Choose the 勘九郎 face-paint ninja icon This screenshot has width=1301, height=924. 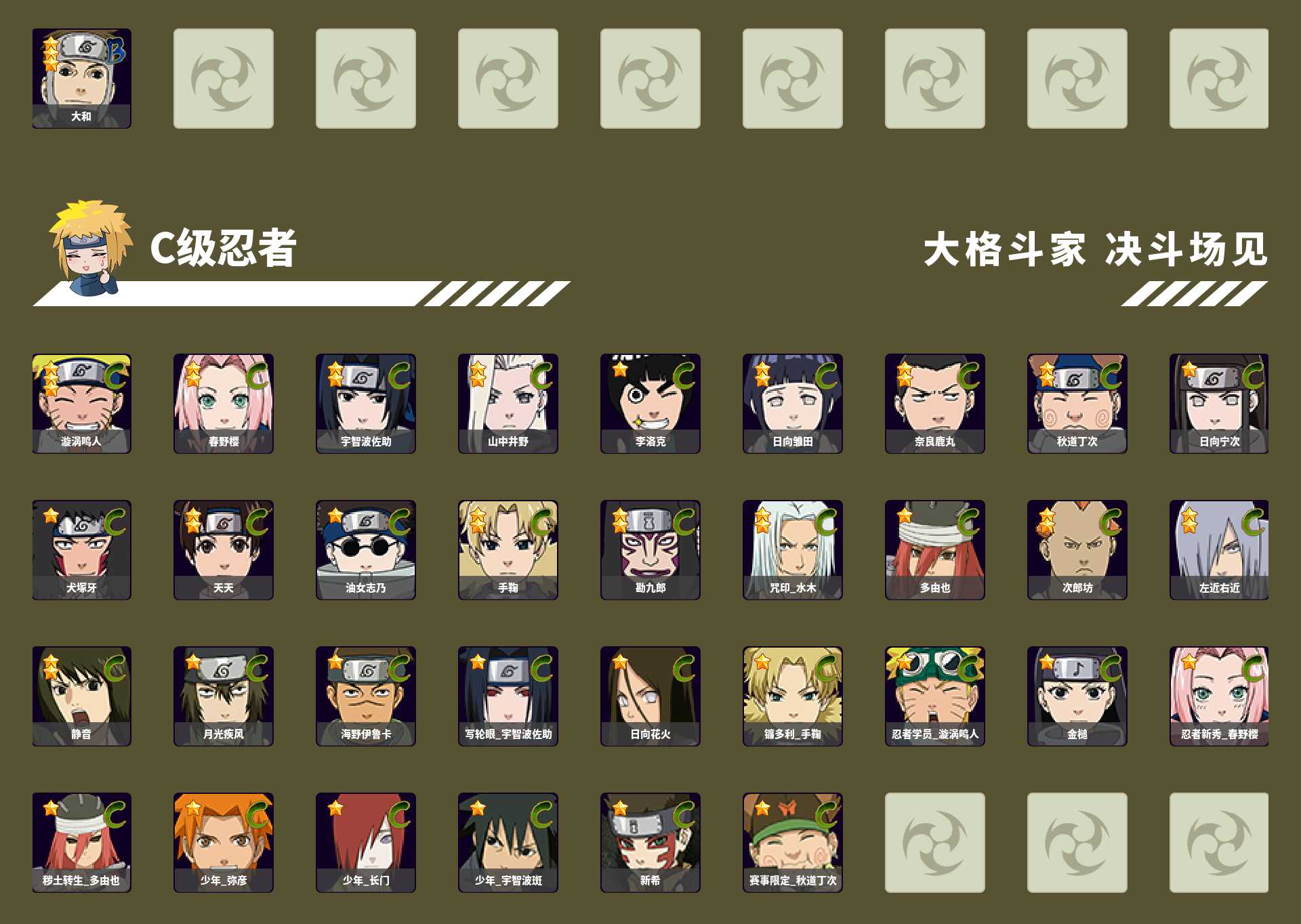[x=650, y=550]
